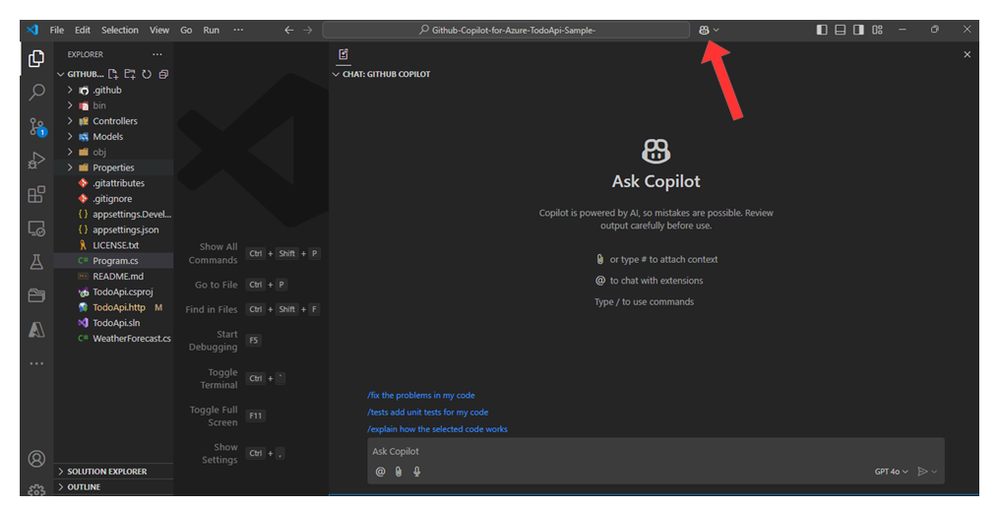
Task: Start voice chat with microphone icon
Action: click(x=417, y=471)
